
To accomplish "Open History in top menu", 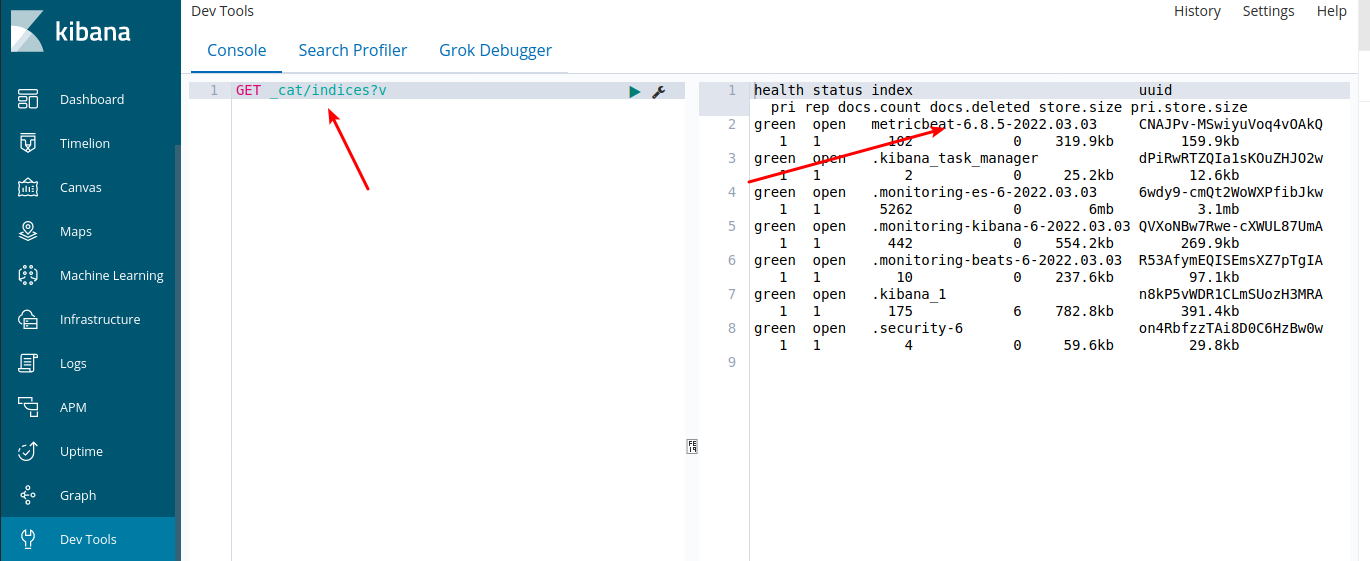I will click(x=1197, y=11).
